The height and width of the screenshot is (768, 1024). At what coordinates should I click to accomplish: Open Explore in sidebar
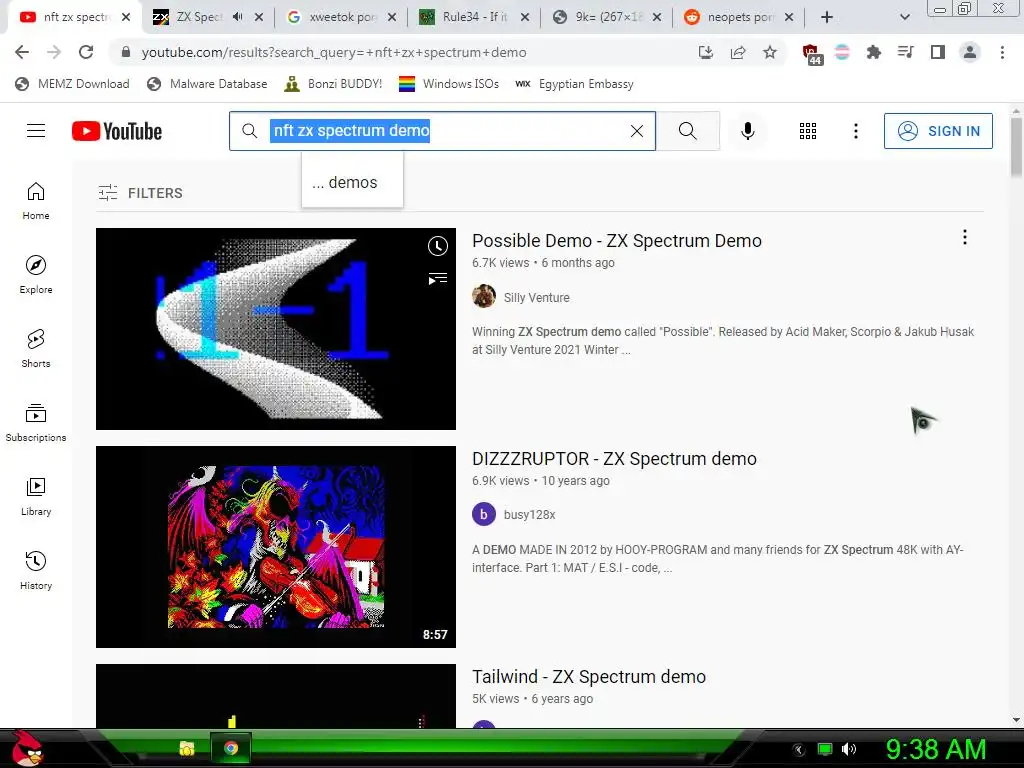tap(36, 274)
